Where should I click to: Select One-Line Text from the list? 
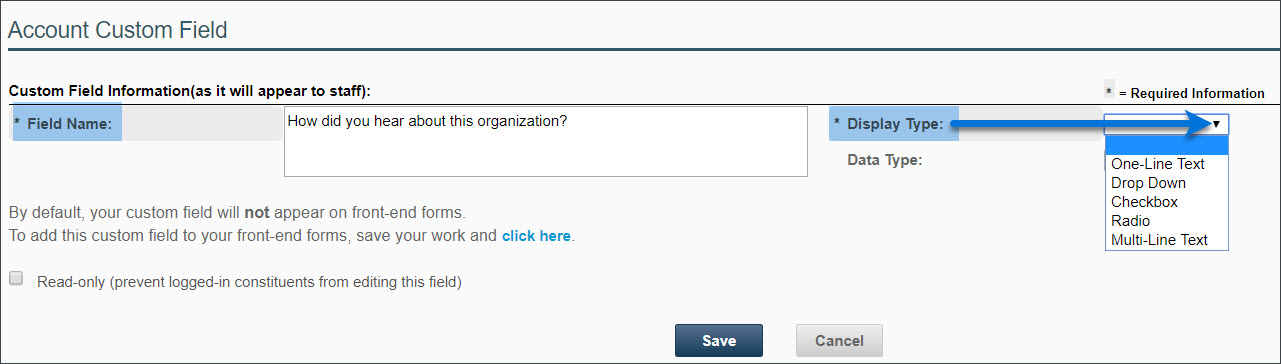click(x=1157, y=164)
